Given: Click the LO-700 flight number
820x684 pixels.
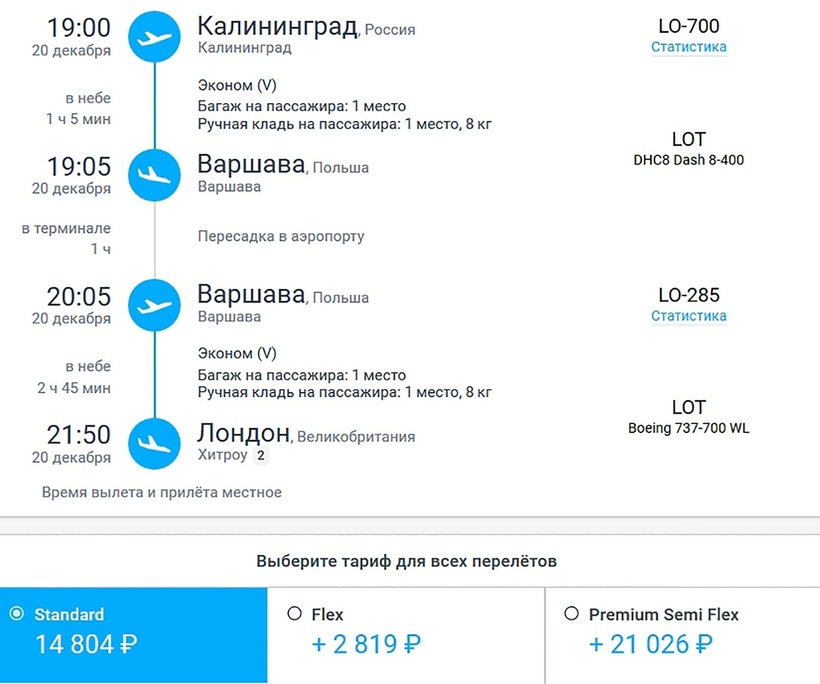Looking at the screenshot, I should tap(688, 26).
